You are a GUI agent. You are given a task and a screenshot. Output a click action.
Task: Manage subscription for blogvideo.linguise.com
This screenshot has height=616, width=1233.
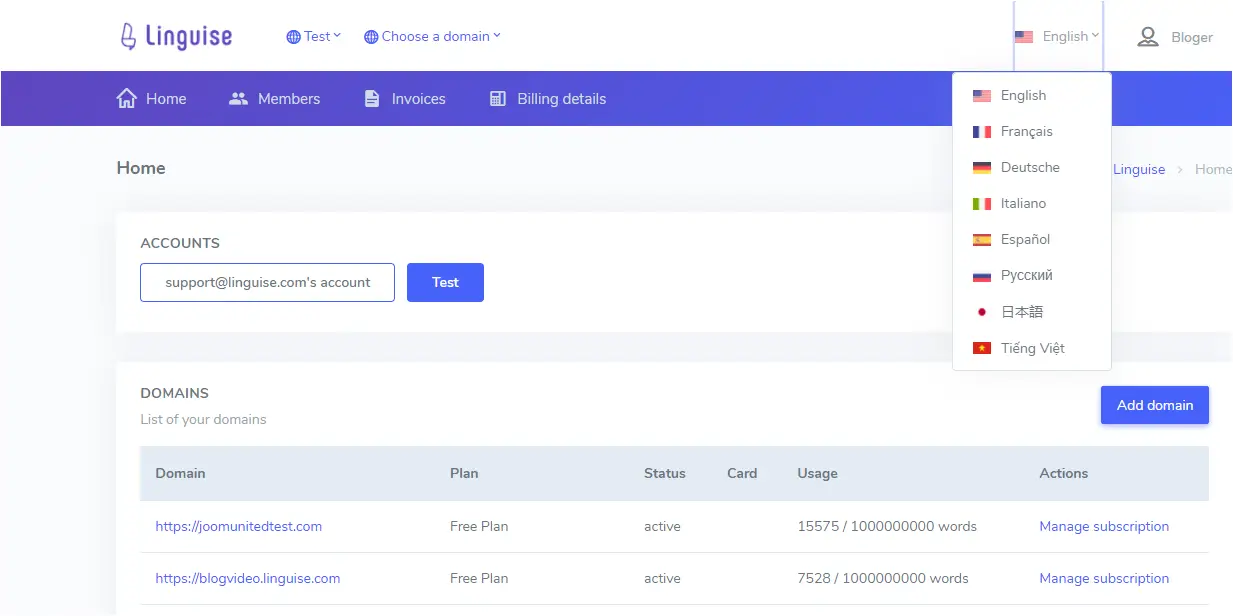pos(1103,578)
